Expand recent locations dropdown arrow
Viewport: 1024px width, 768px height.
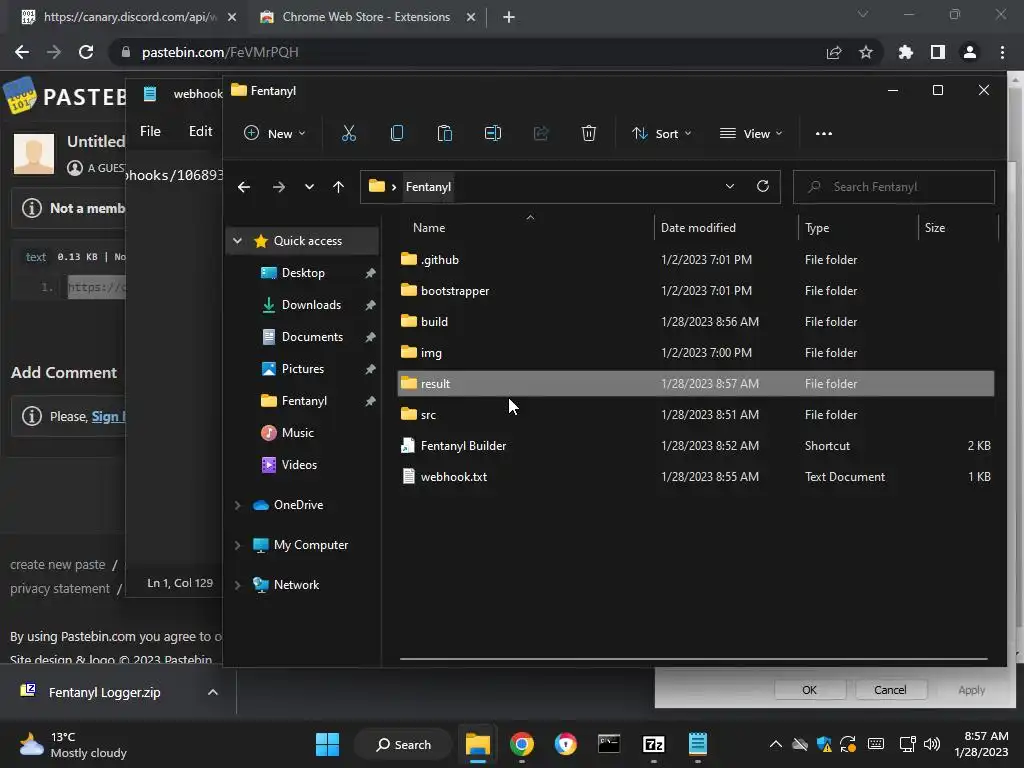pos(309,187)
